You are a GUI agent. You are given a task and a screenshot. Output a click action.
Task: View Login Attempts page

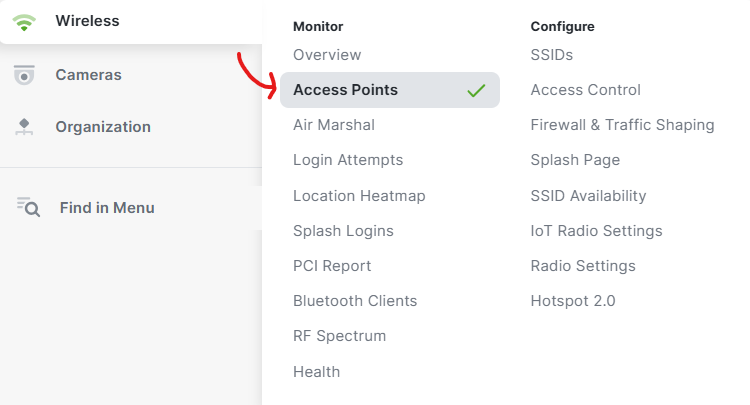[x=348, y=160]
